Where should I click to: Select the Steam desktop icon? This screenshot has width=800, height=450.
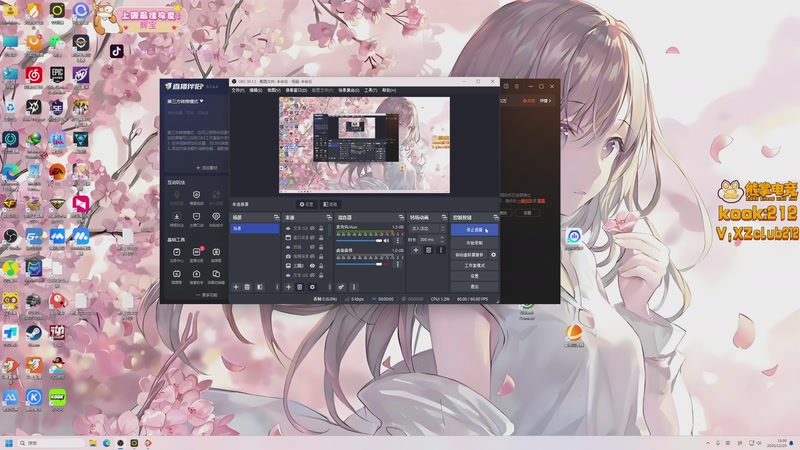click(x=34, y=333)
